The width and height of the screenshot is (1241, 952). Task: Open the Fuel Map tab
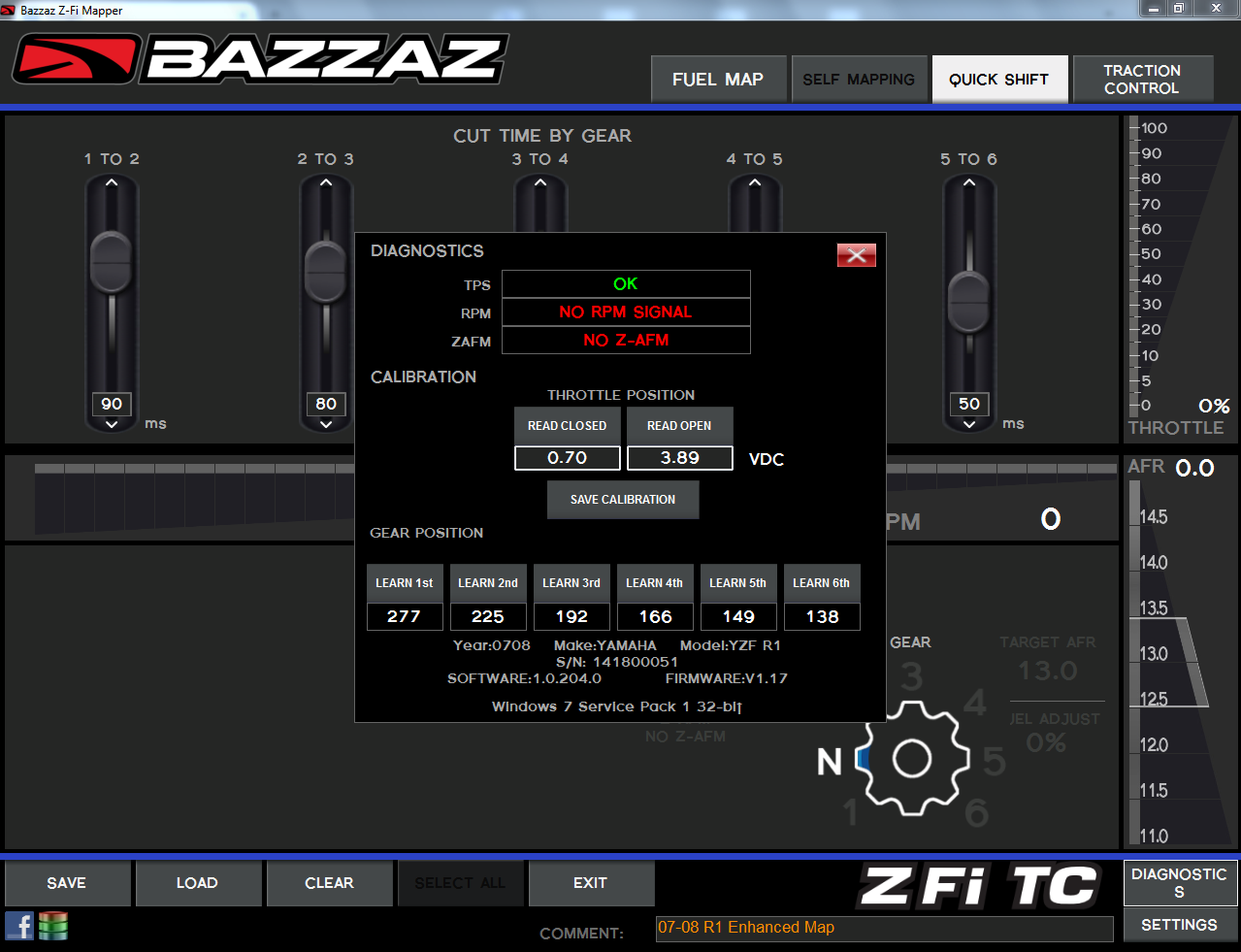(x=718, y=80)
